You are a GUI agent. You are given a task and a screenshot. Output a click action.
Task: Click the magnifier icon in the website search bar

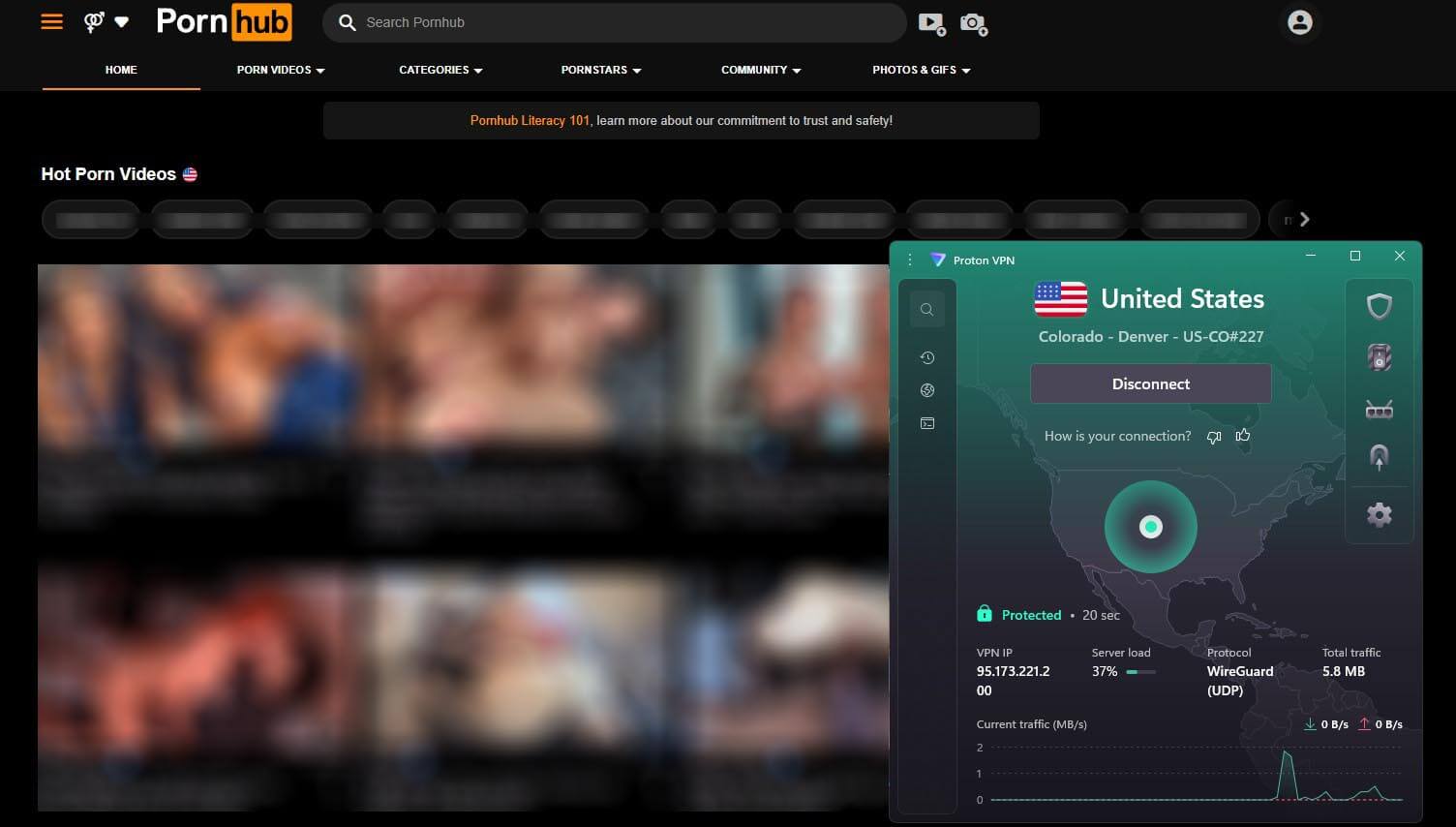347,22
